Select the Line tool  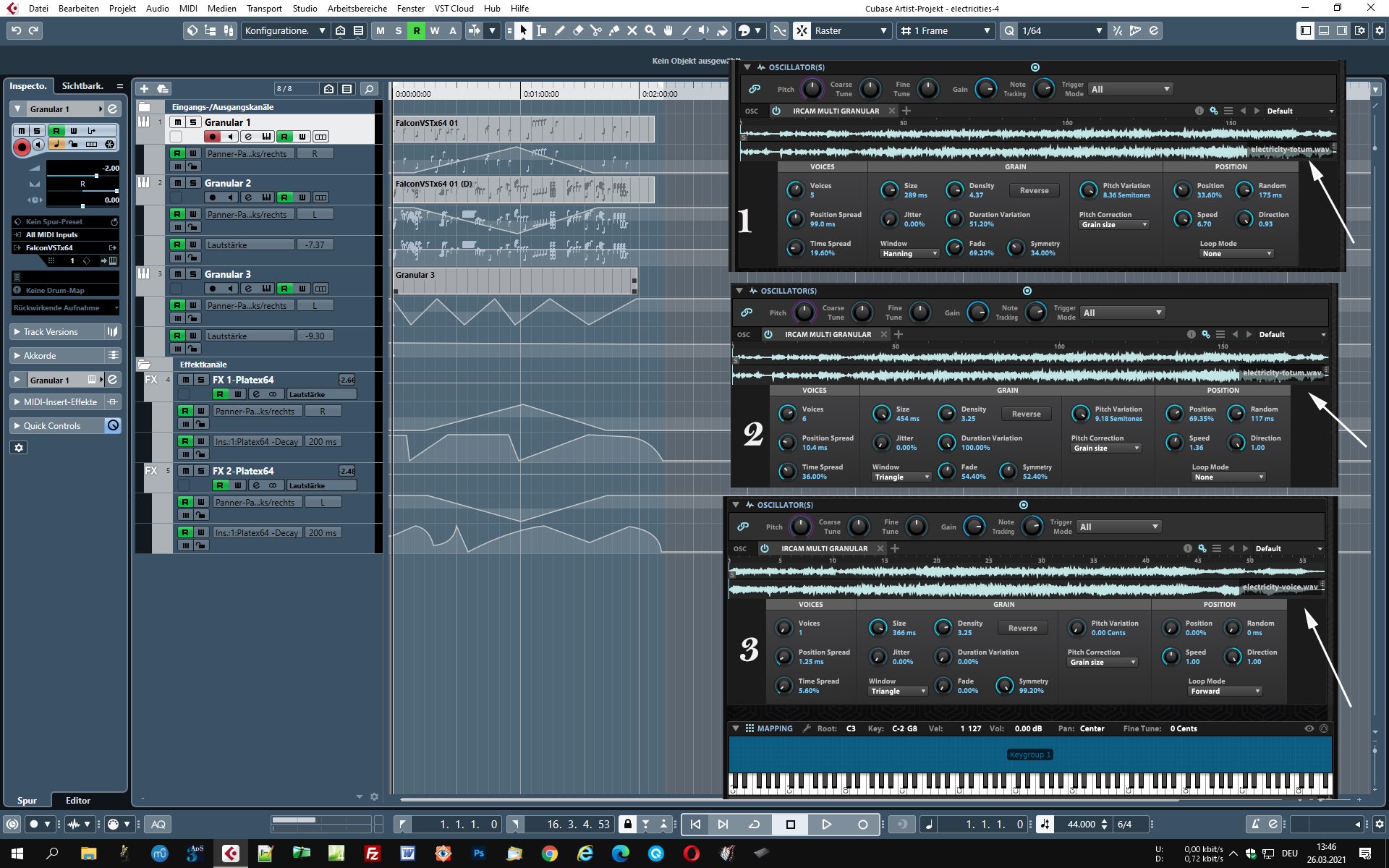tap(686, 30)
